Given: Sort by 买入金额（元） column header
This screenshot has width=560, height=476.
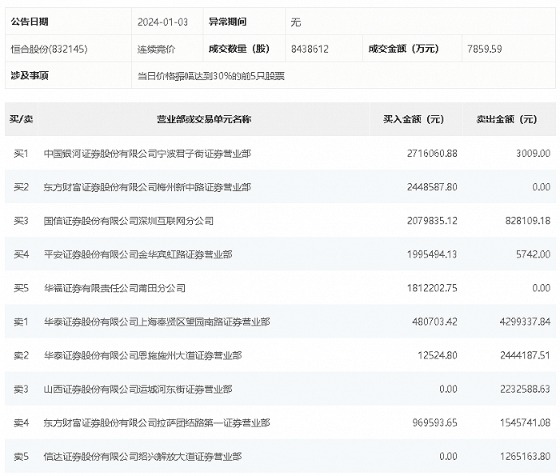Looking at the screenshot, I should [x=414, y=119].
